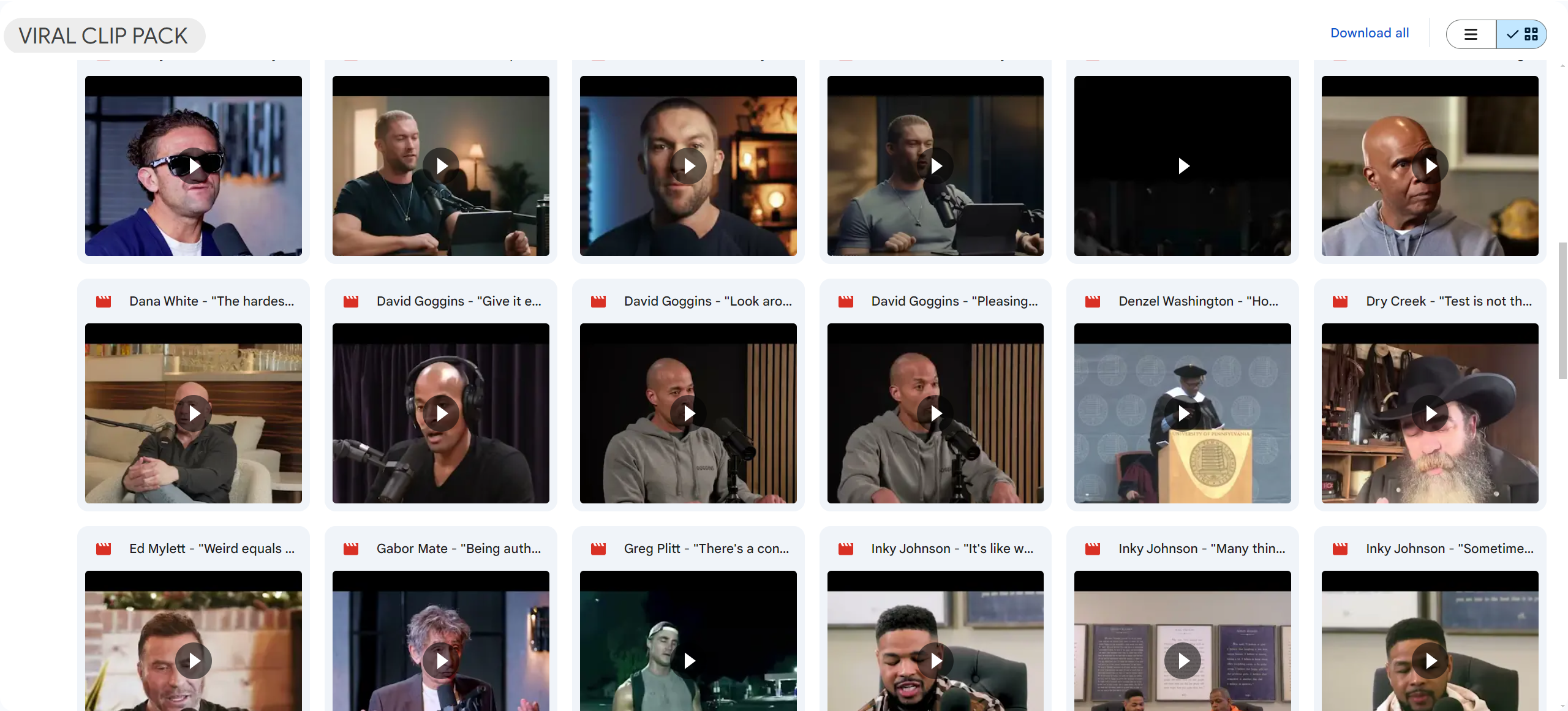The width and height of the screenshot is (1568, 711).
Task: Select the grid layout view toggle
Action: coord(1521,34)
